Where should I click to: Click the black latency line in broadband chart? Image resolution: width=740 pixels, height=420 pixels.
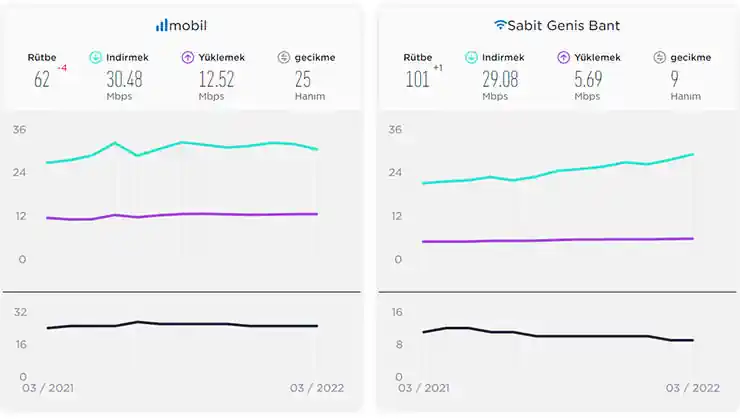point(600,336)
